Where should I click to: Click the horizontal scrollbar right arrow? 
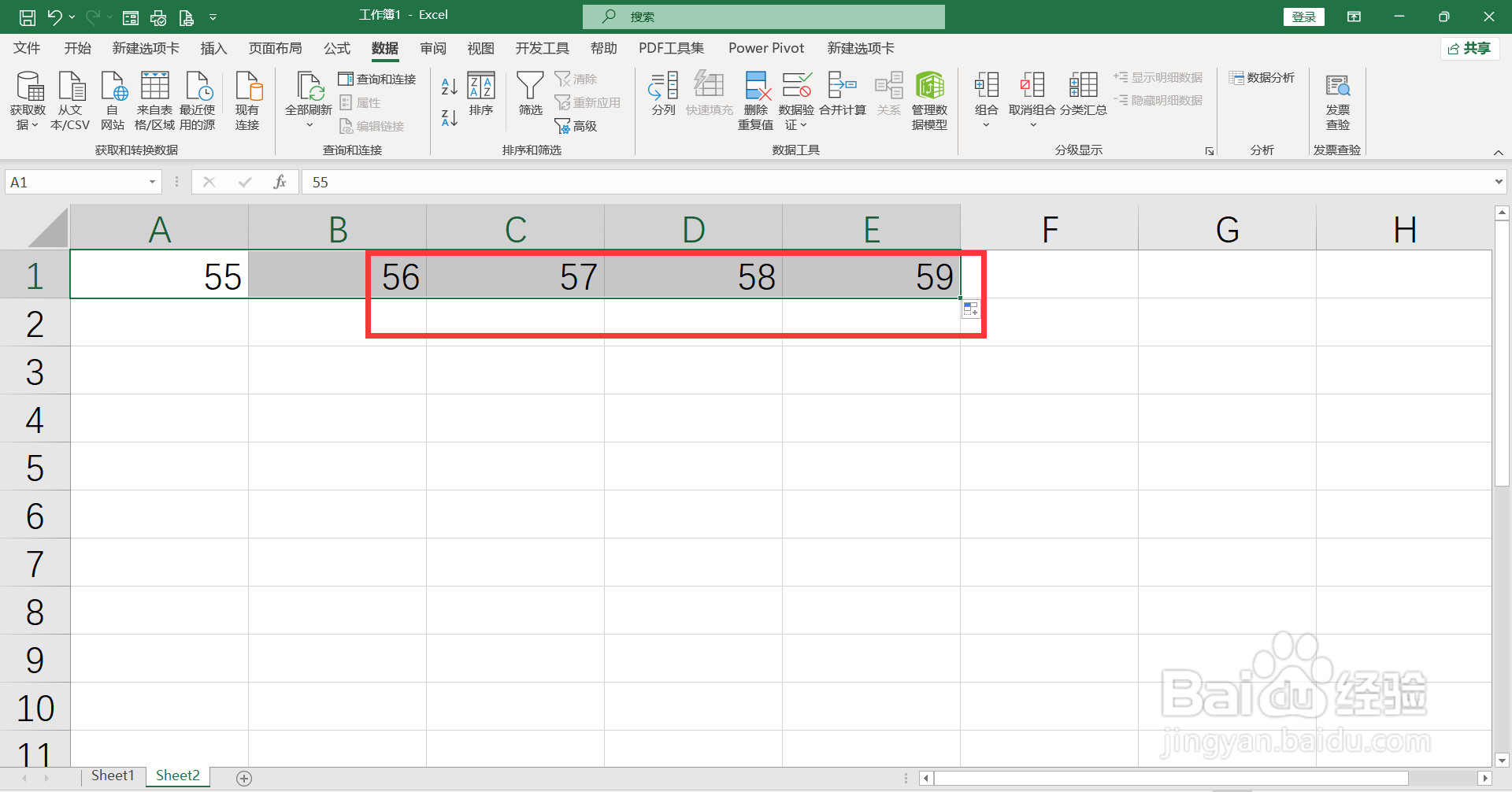coord(1485,778)
